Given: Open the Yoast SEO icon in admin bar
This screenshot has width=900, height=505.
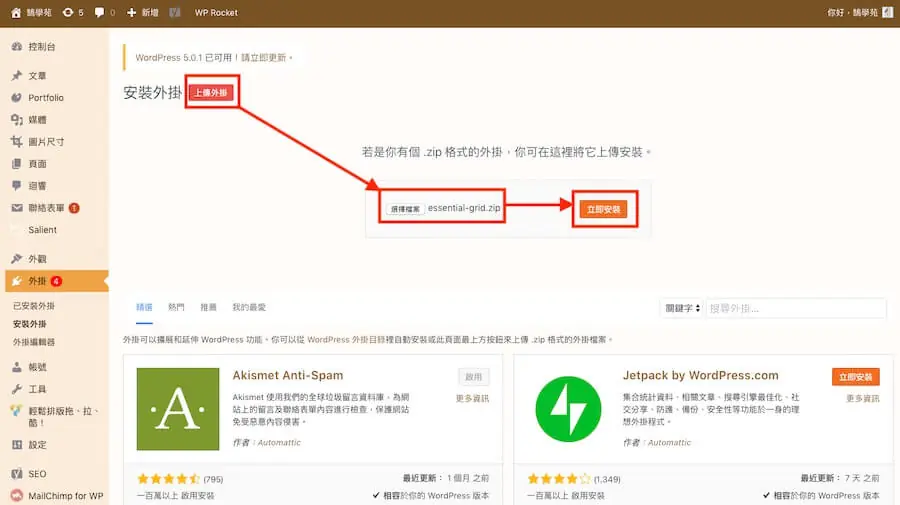Looking at the screenshot, I should (x=175, y=13).
